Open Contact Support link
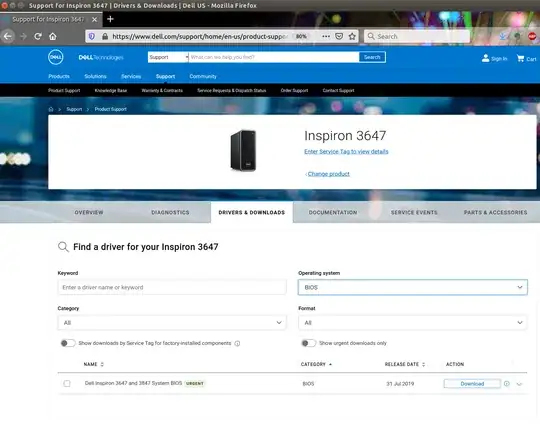The height and width of the screenshot is (424, 540). pyautogui.click(x=339, y=90)
